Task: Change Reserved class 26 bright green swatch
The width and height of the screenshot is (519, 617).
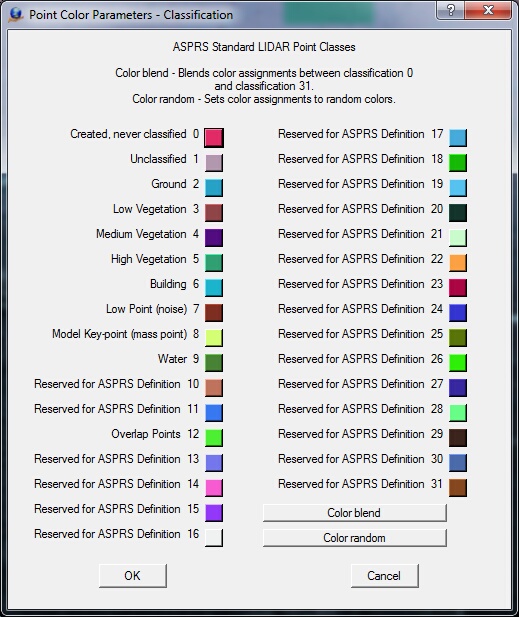Action: coord(458,363)
